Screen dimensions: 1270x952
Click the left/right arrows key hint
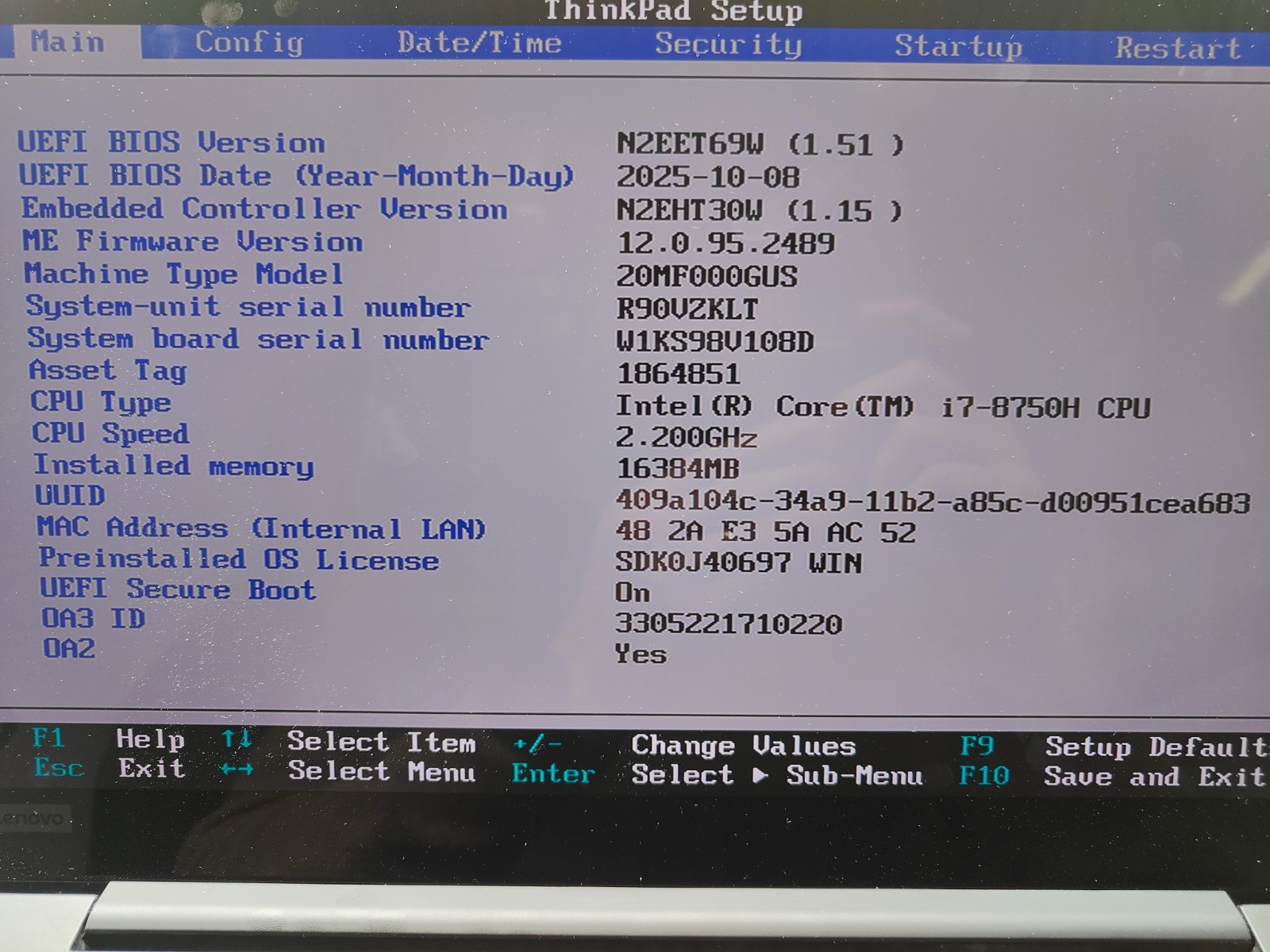[237, 769]
